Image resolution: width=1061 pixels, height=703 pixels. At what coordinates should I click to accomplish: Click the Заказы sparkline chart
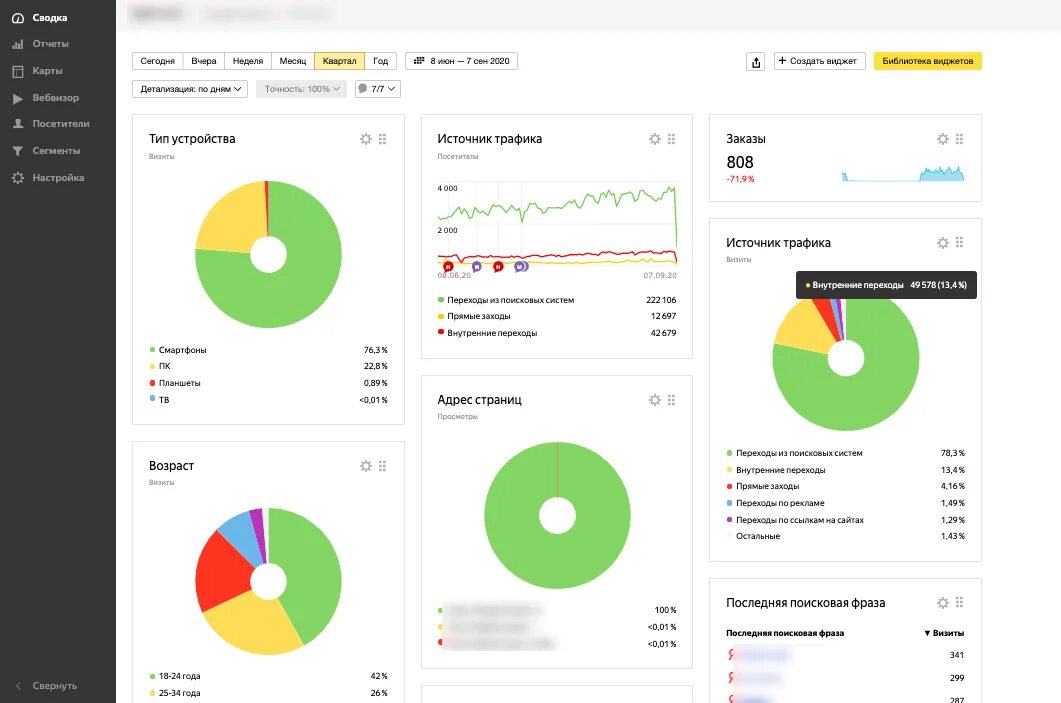point(903,174)
